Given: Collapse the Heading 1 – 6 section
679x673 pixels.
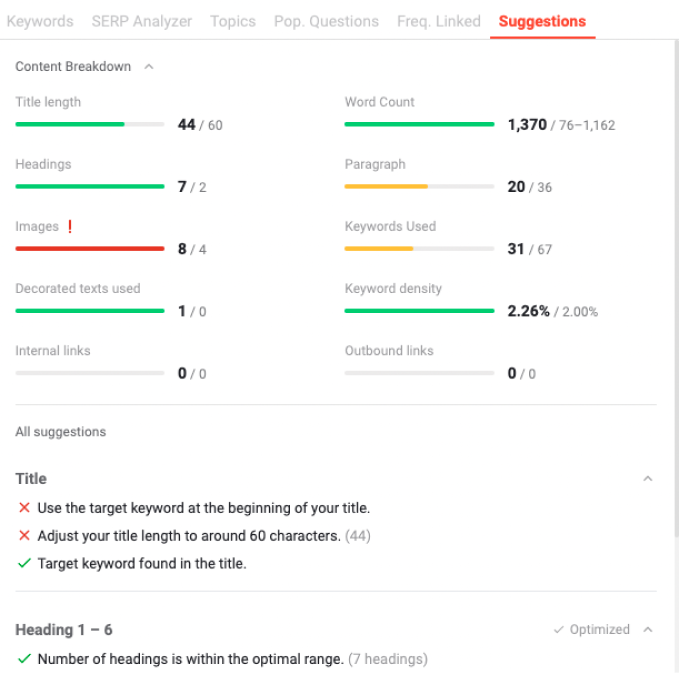Looking at the screenshot, I should [x=648, y=629].
